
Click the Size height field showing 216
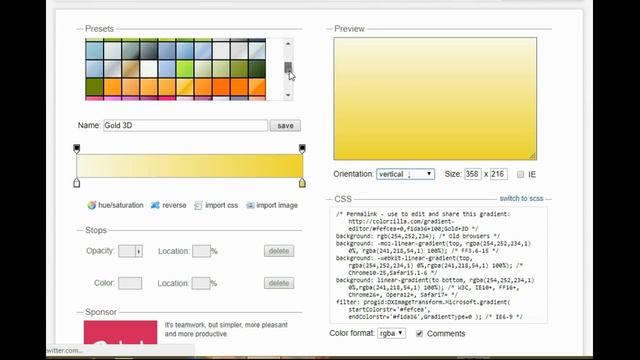[x=498, y=174]
